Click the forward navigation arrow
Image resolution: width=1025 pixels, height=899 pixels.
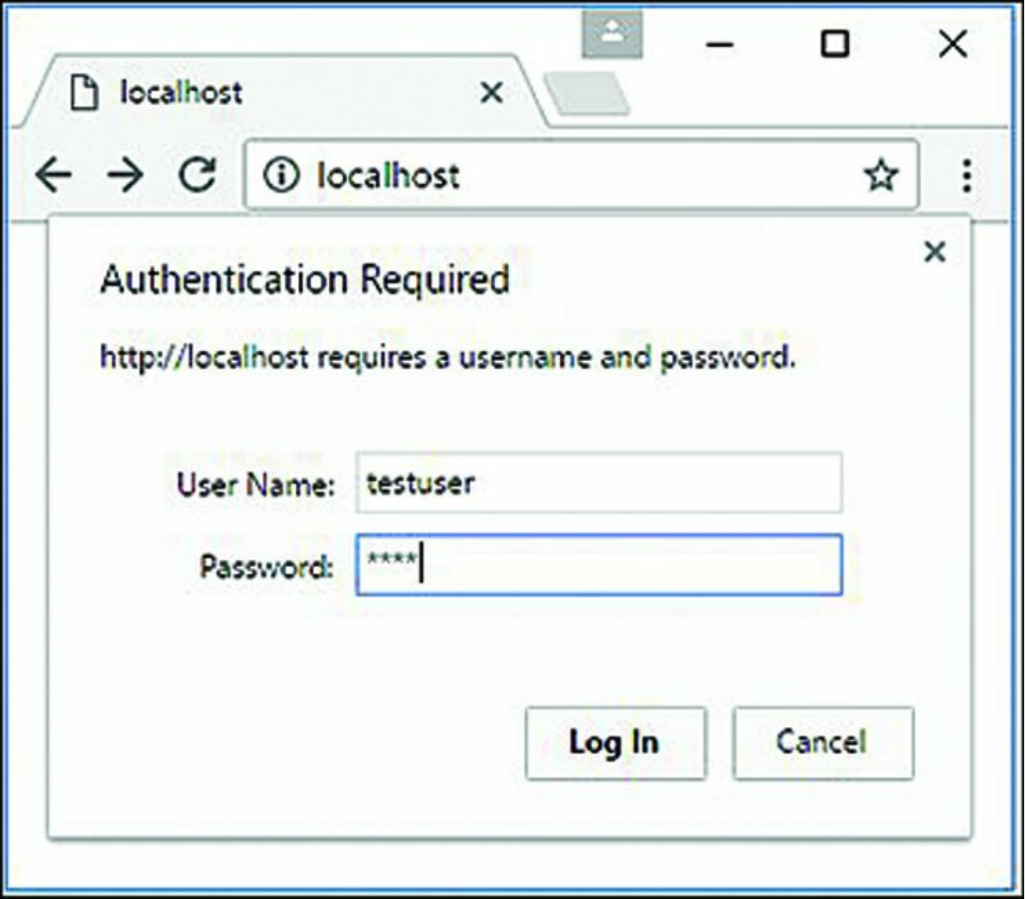125,176
